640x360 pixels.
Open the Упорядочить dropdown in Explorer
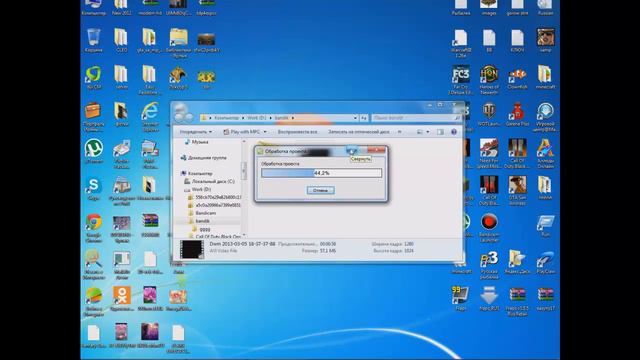(x=196, y=132)
